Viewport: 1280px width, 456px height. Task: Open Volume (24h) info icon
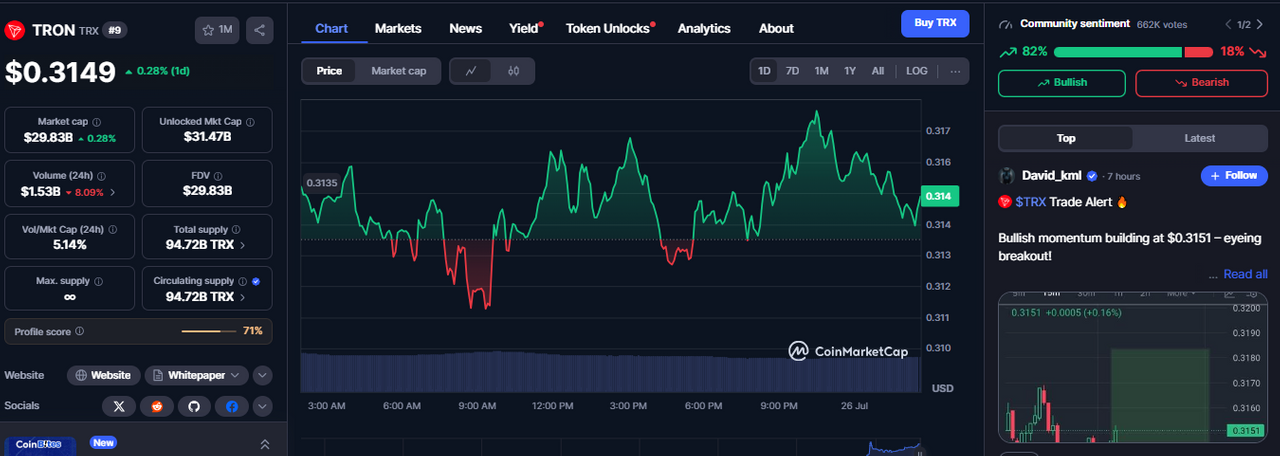[102, 175]
